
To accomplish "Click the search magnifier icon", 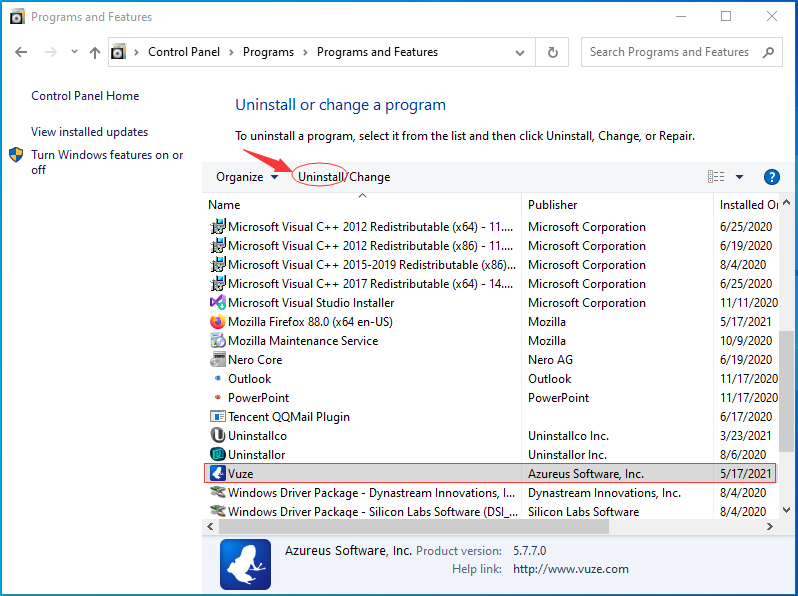I will 768,52.
